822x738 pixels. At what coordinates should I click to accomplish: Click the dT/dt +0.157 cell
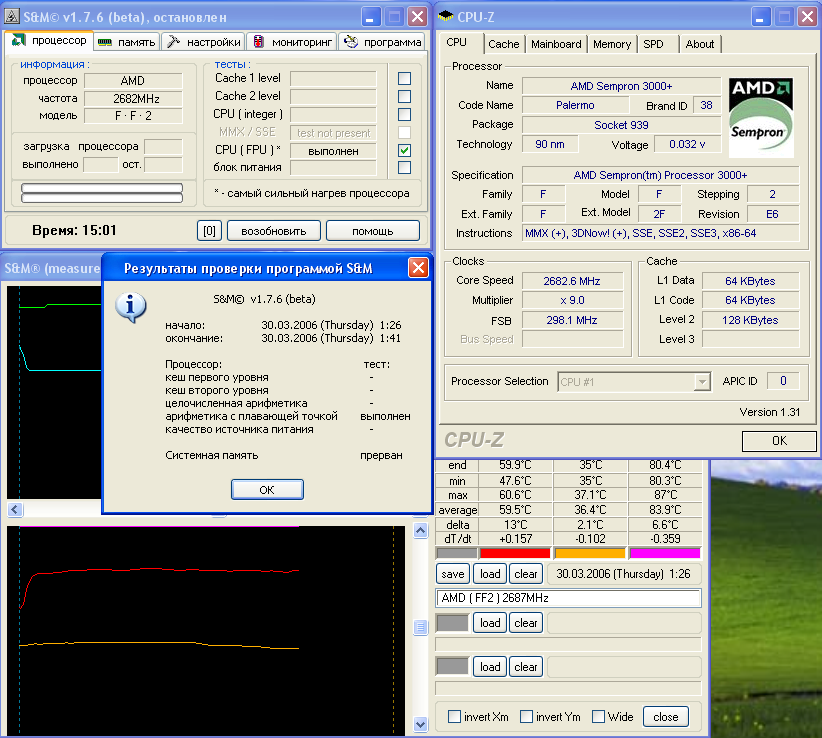pos(516,539)
